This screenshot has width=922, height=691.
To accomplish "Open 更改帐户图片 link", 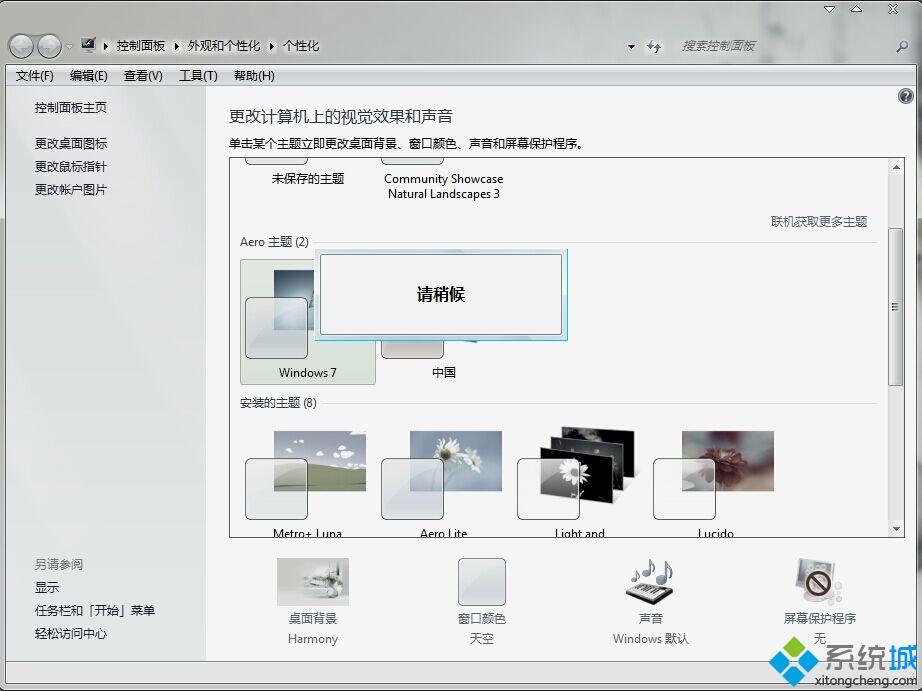I will coord(71,189).
